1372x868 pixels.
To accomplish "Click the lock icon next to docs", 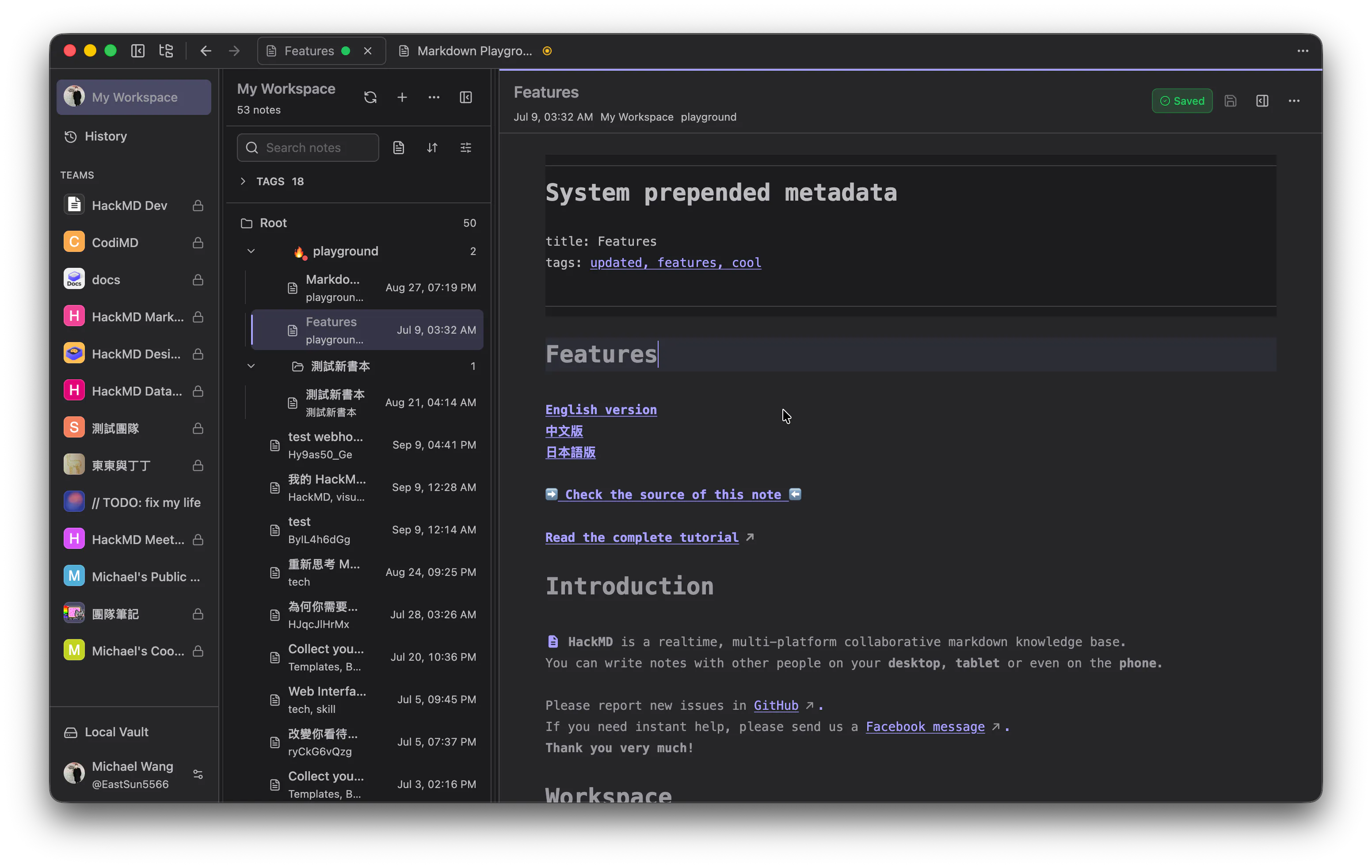I will click(x=198, y=280).
